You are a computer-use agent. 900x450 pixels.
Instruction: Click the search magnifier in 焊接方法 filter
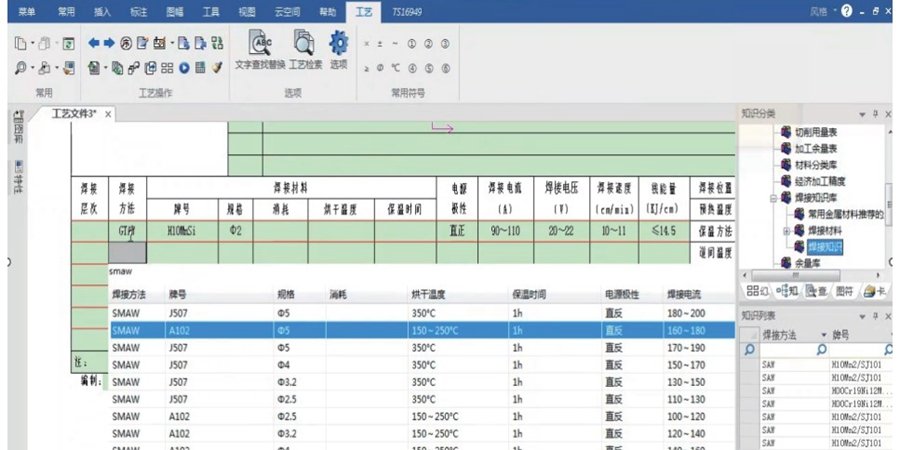[821, 349]
